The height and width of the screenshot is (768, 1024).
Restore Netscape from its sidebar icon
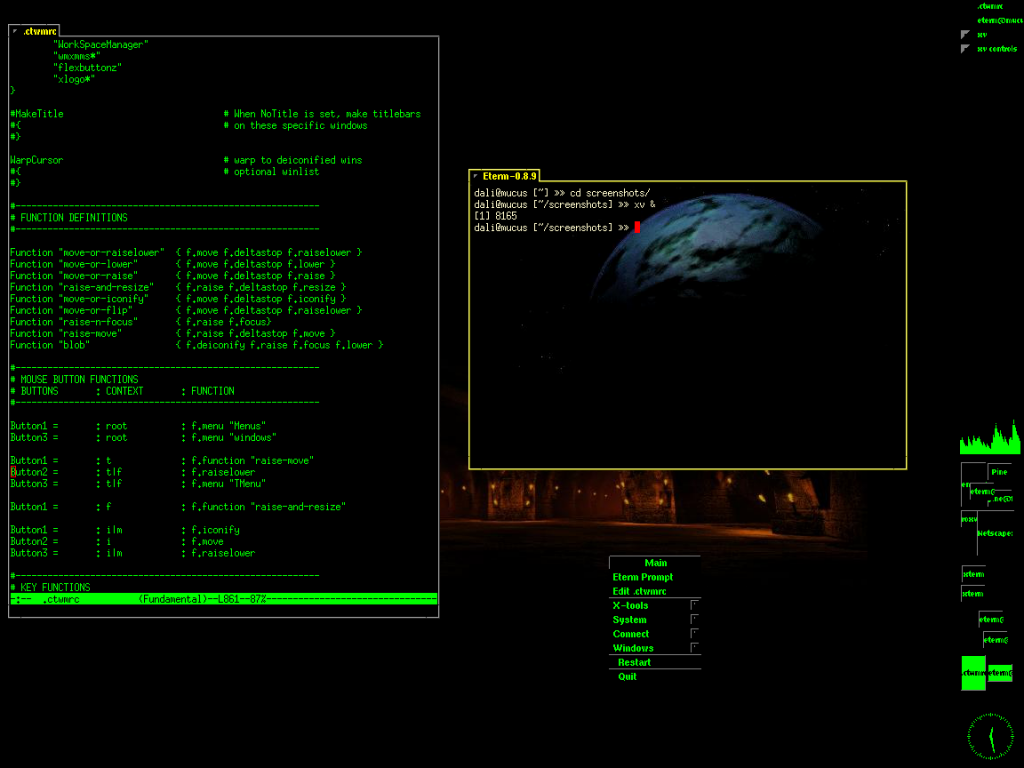[x=995, y=534]
